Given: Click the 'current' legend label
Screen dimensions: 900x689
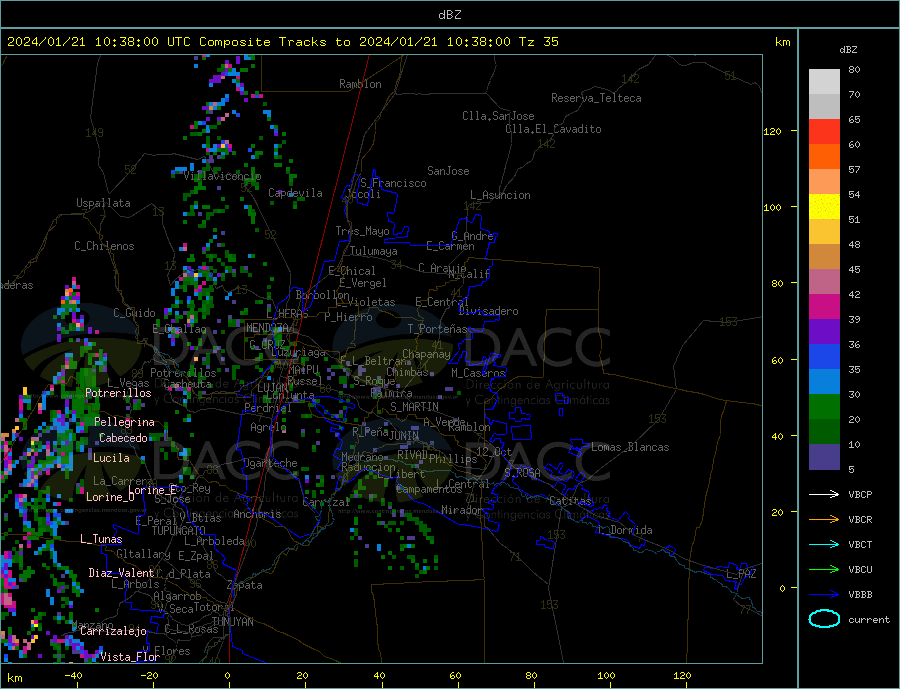Looking at the screenshot, I should pyautogui.click(x=869, y=620).
